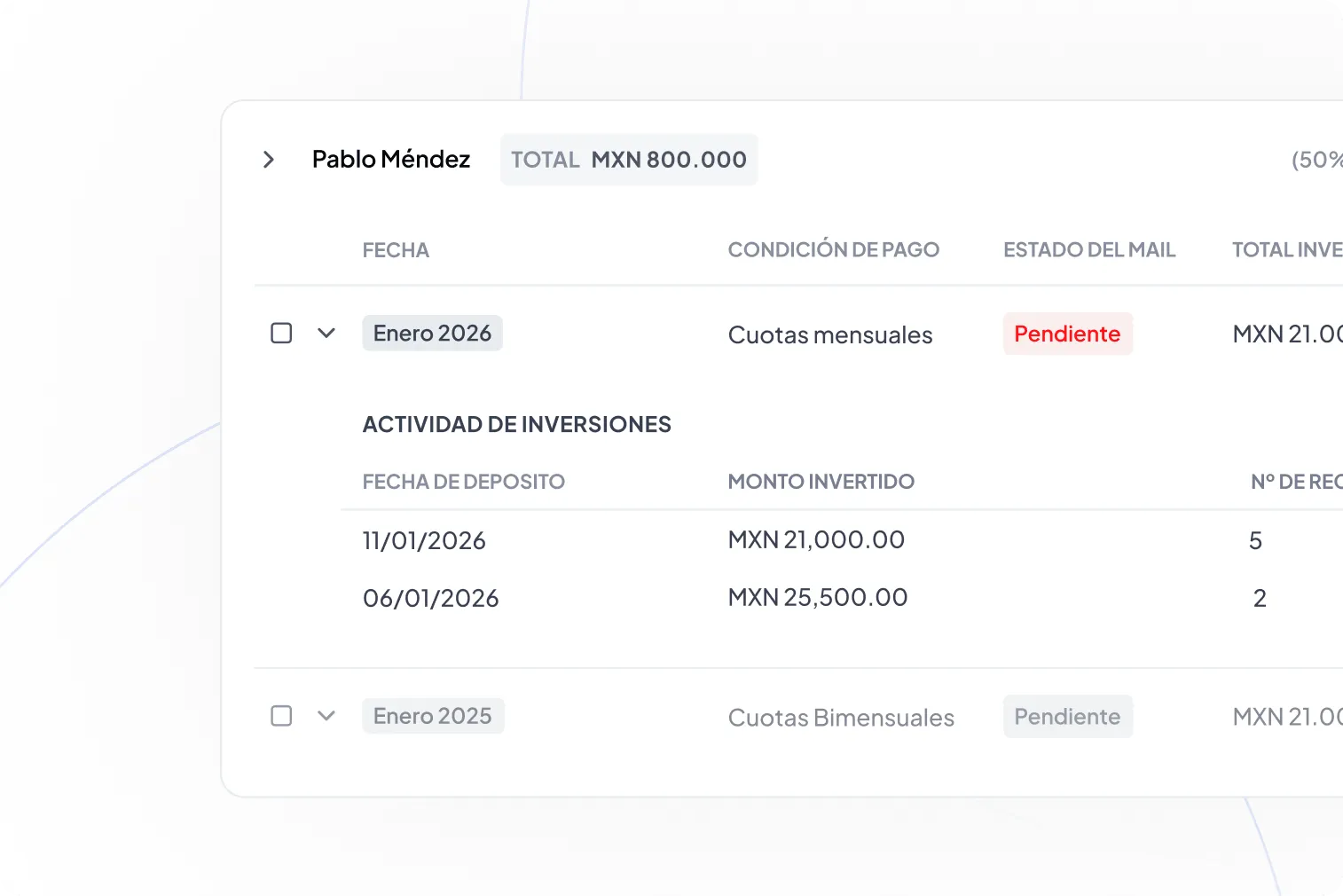Viewport: 1343px width, 896px height.
Task: Expand the Enero 2026 row details
Action: [x=326, y=333]
